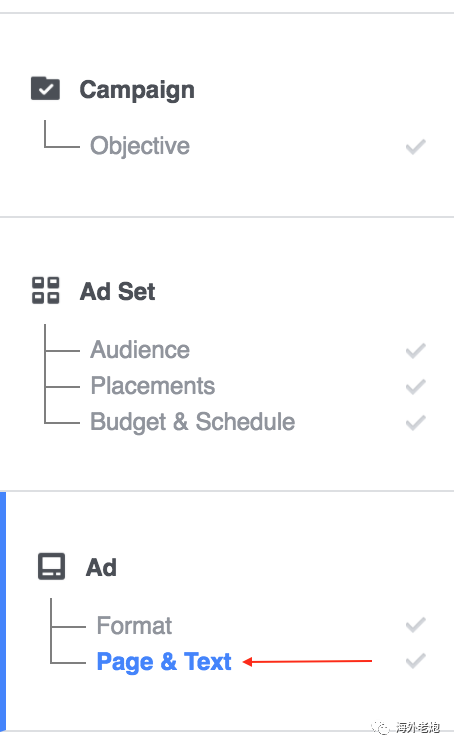
Task: Select the Ad section heading
Action: pos(101,568)
